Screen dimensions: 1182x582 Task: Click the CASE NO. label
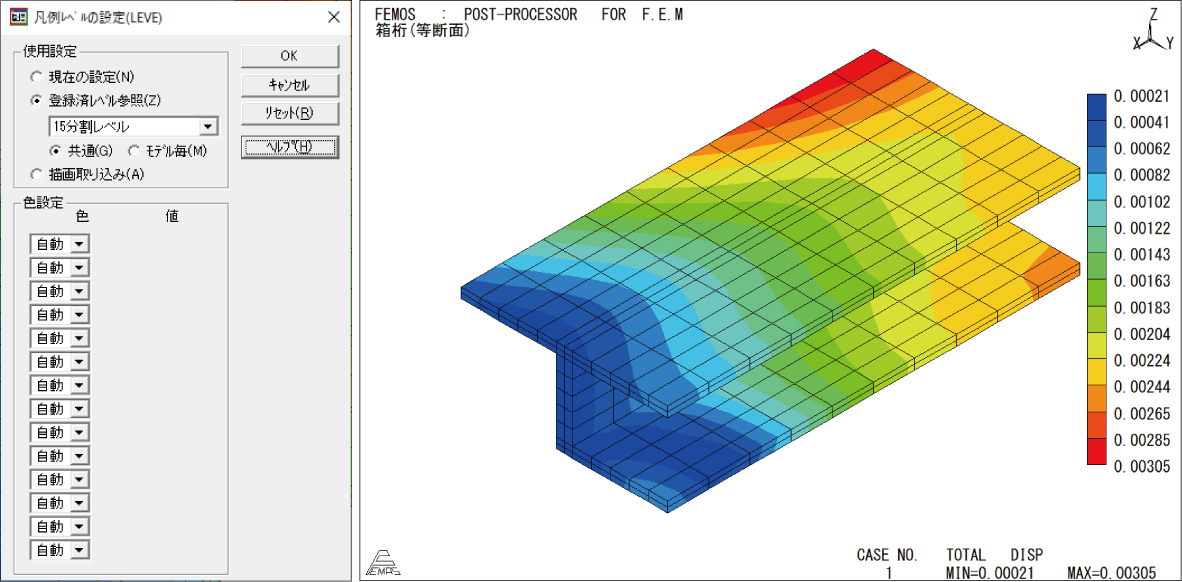point(887,556)
